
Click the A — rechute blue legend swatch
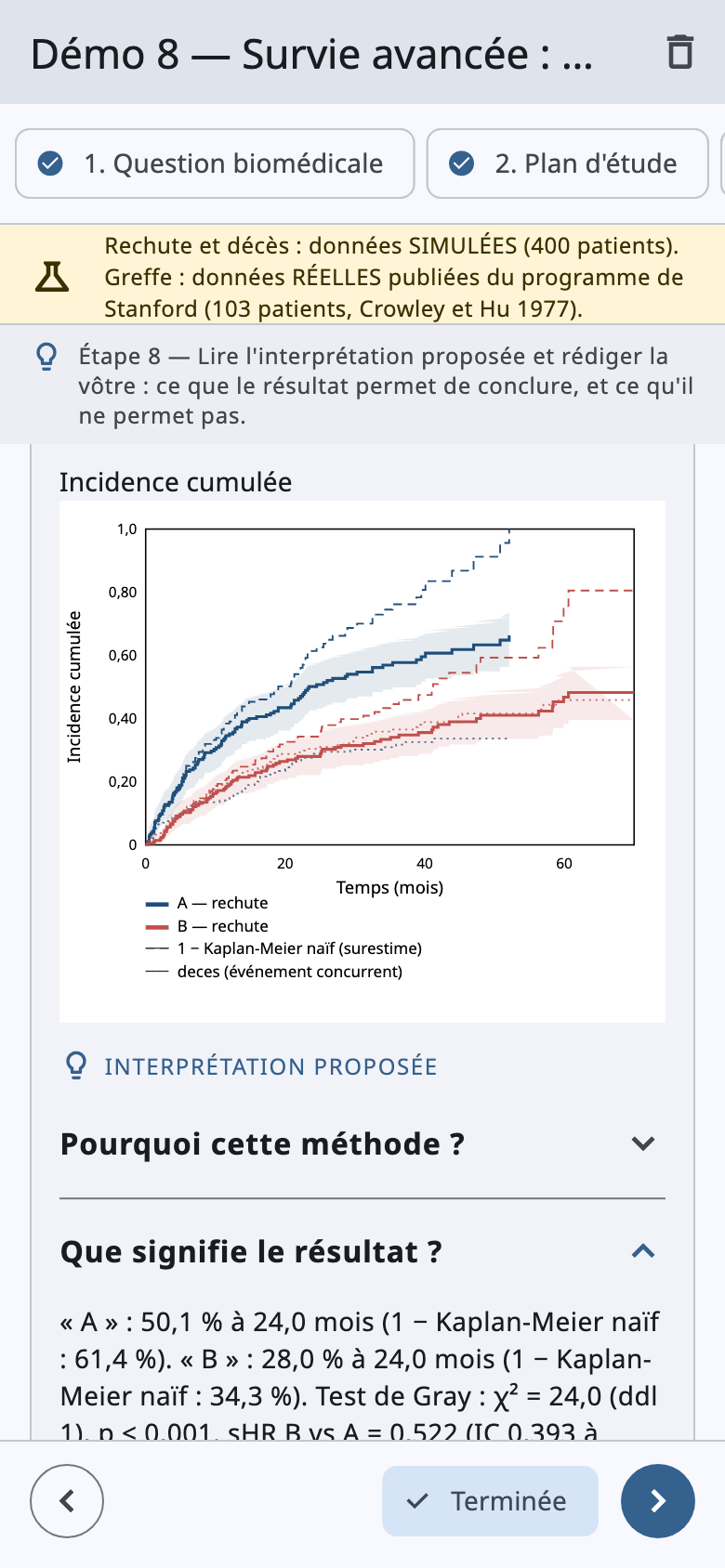coord(157,904)
